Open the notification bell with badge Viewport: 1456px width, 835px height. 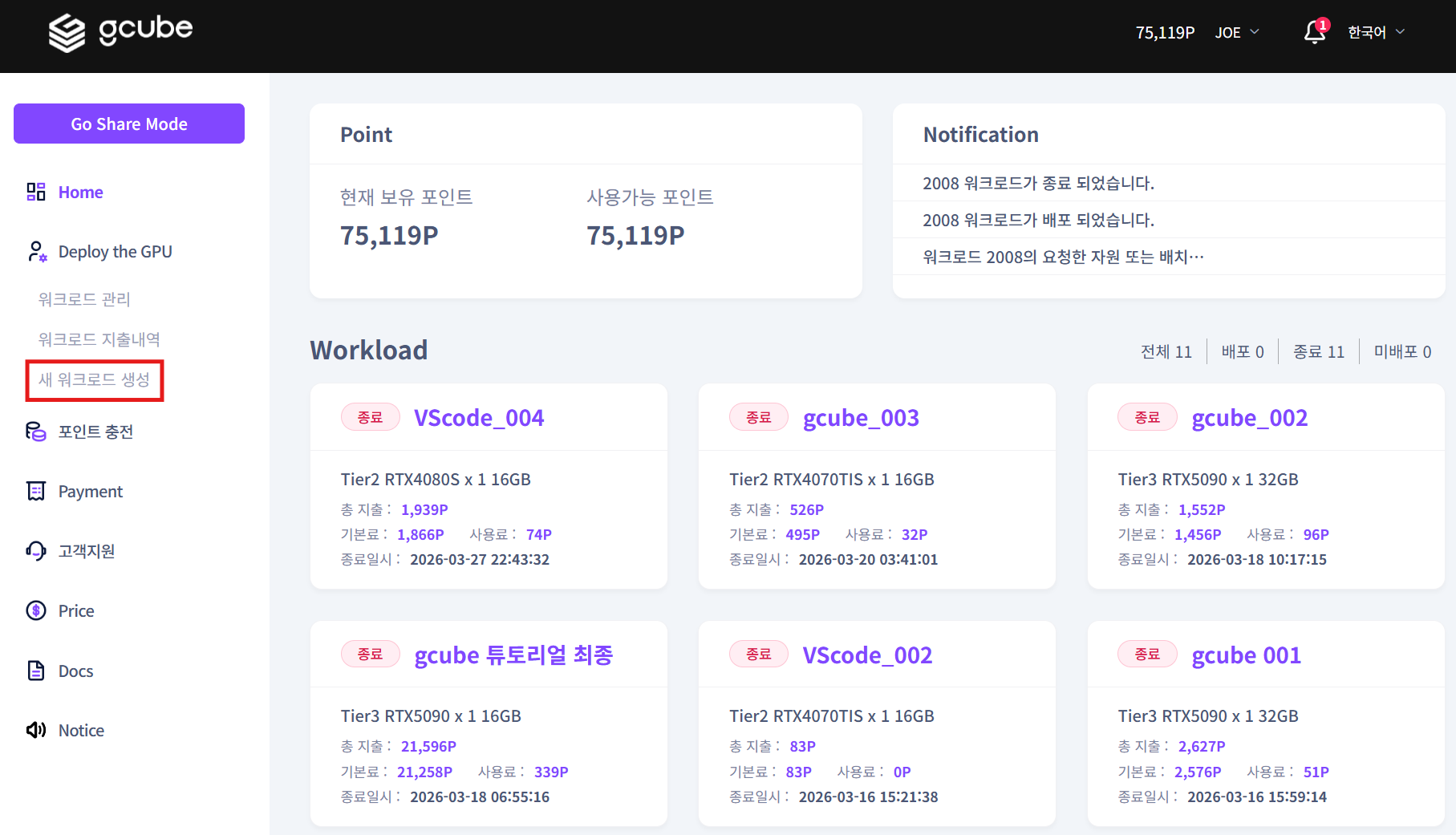coord(1314,32)
